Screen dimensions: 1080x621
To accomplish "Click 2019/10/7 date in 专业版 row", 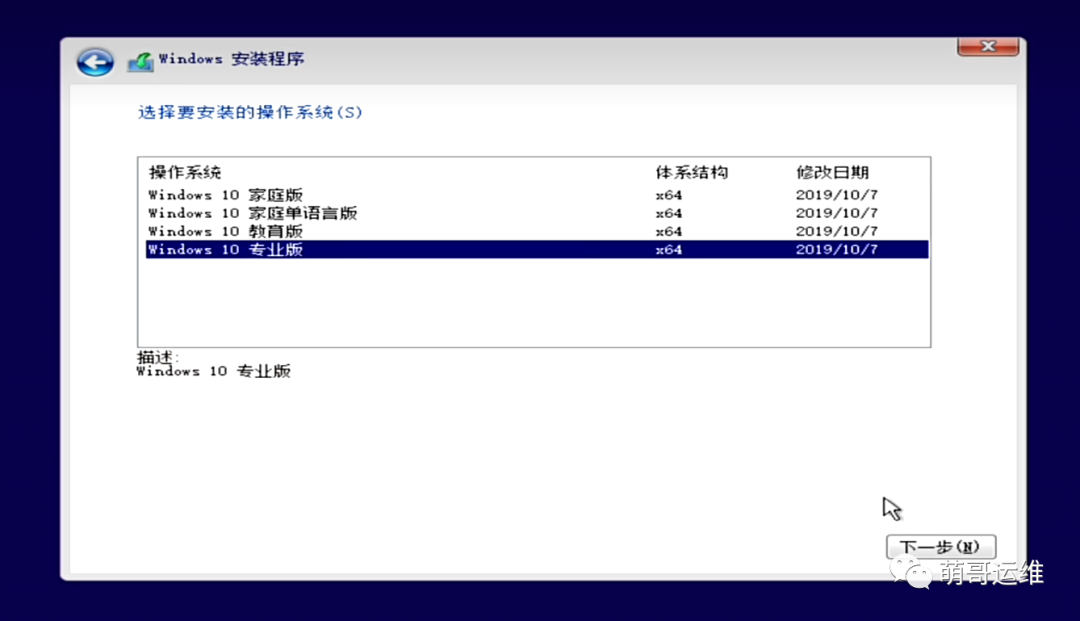I will 837,249.
